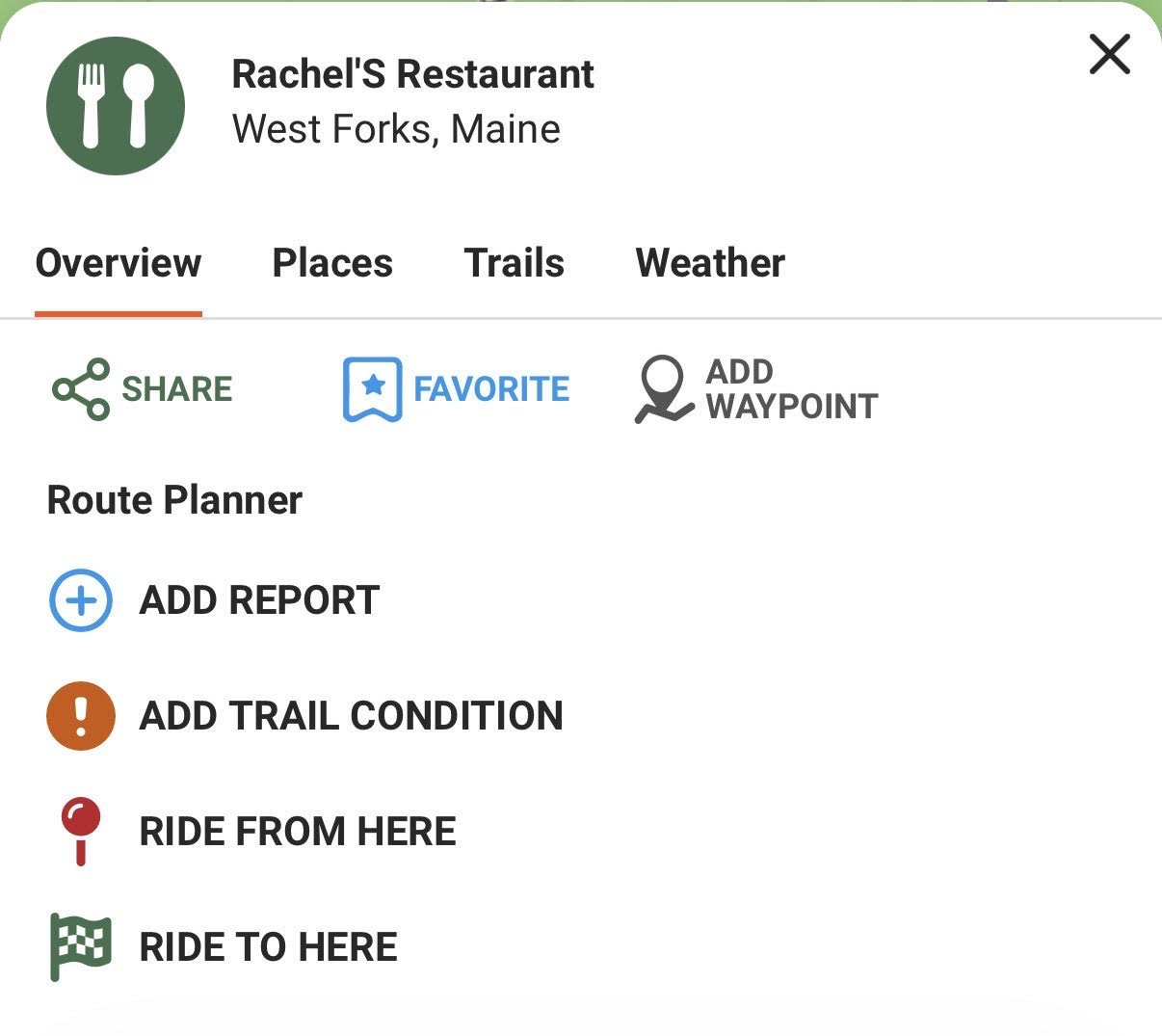The width and height of the screenshot is (1162, 1036).
Task: Select the Overview tab
Action: pyautogui.click(x=118, y=262)
